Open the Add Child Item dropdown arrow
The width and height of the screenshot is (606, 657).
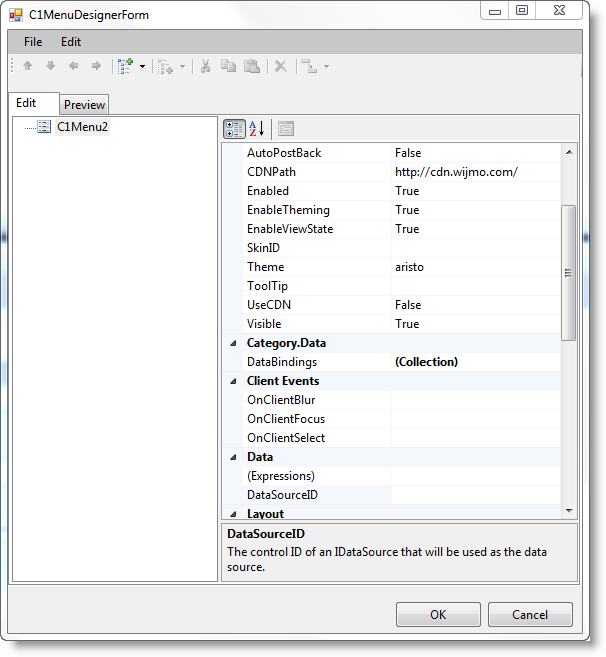[x=142, y=66]
